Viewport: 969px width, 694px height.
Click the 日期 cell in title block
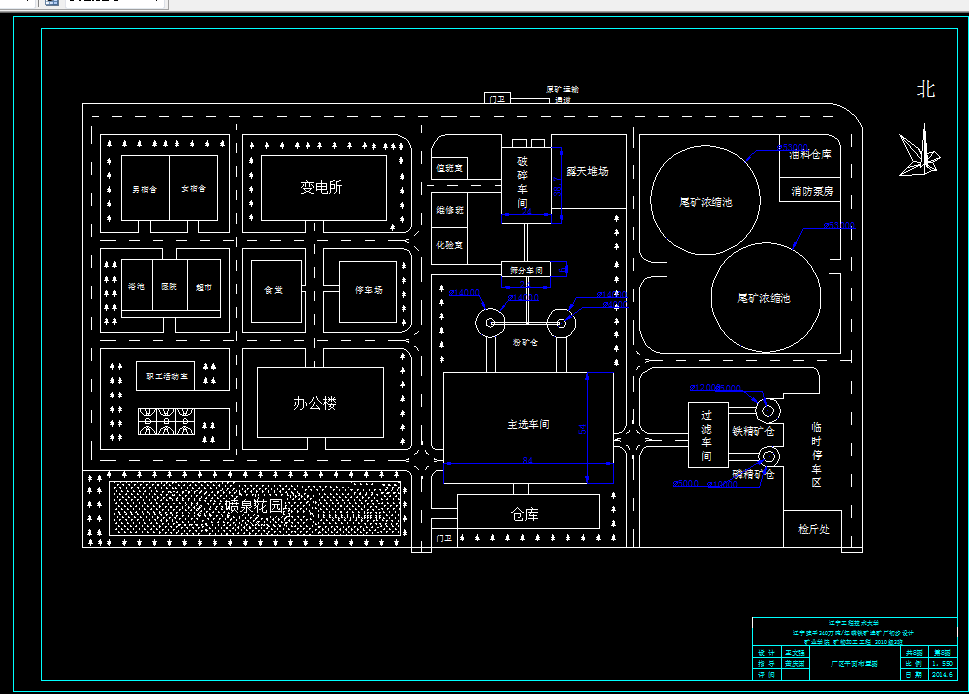(913, 675)
